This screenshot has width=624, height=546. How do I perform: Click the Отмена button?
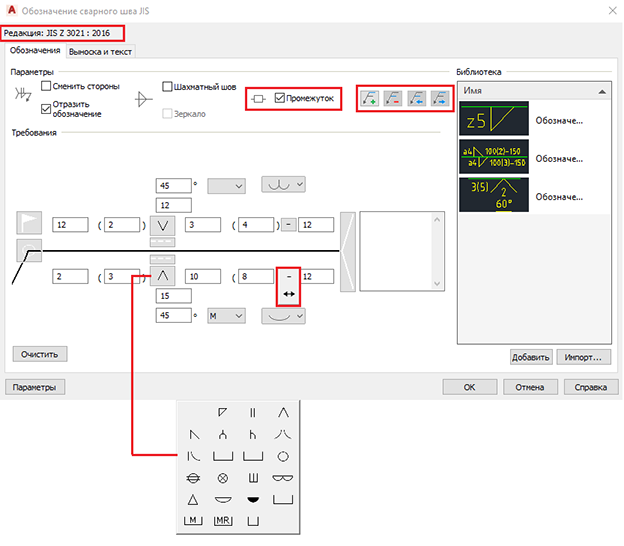(530, 387)
